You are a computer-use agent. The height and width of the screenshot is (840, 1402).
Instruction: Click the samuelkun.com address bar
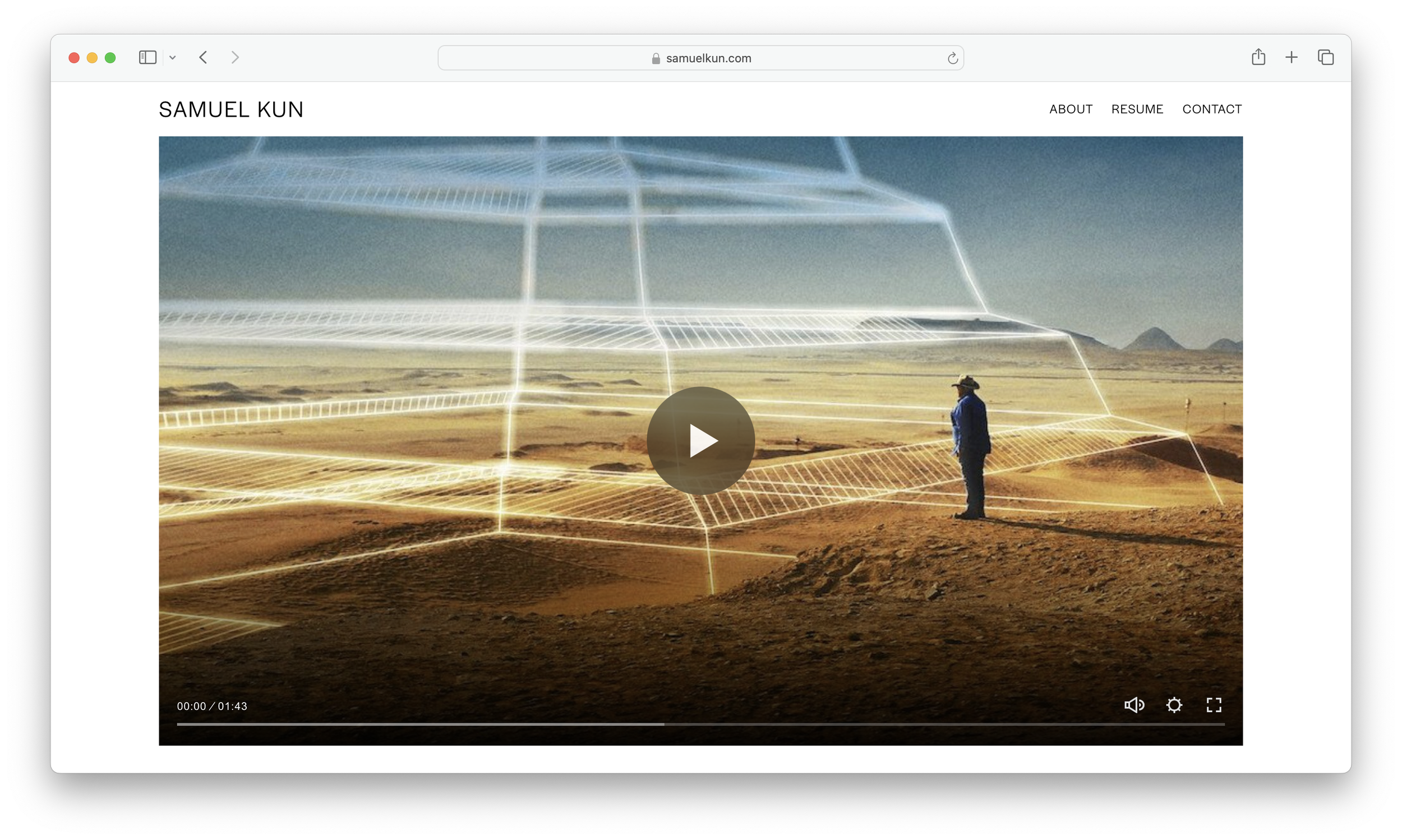tap(708, 58)
